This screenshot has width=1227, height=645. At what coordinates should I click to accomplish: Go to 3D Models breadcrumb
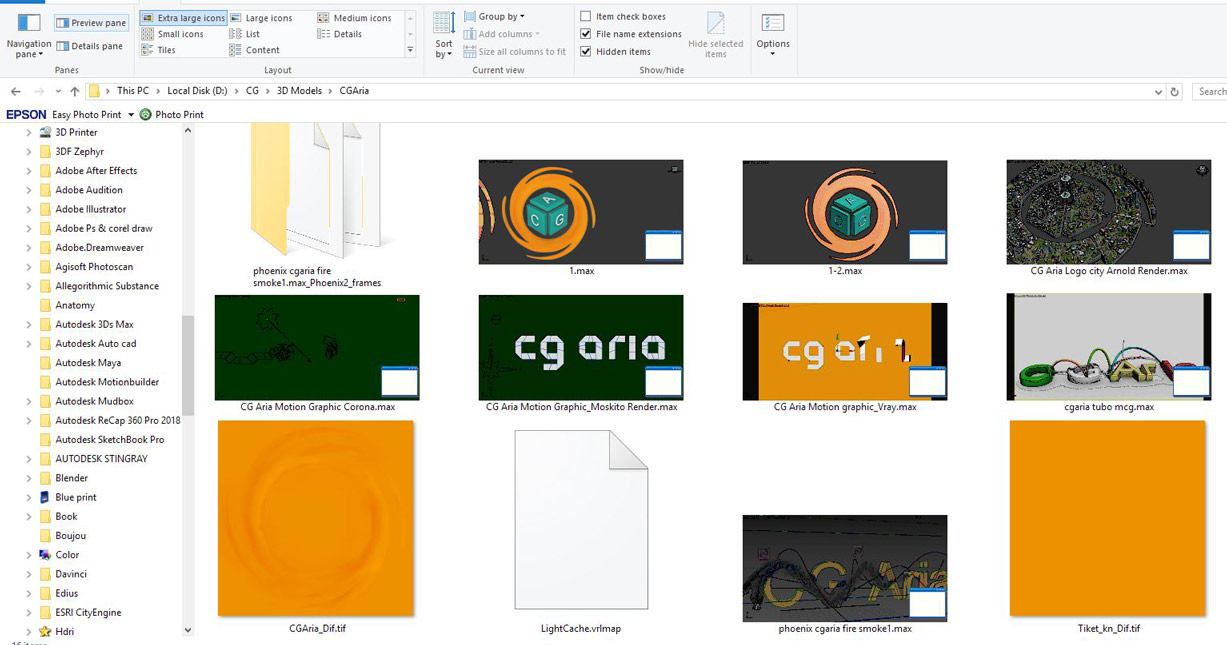coord(299,91)
